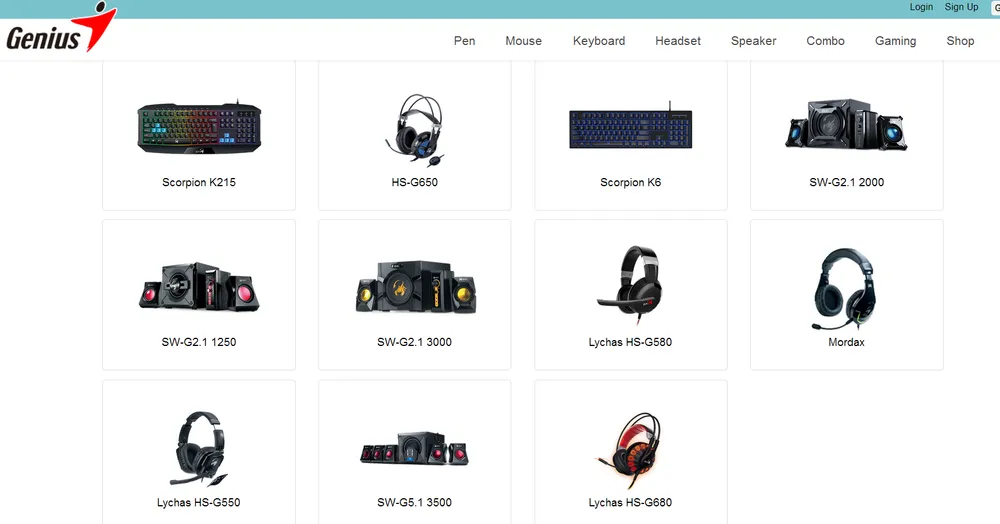This screenshot has width=1000, height=524.
Task: Open the Scorpion K6 keyboard image
Action: point(631,127)
